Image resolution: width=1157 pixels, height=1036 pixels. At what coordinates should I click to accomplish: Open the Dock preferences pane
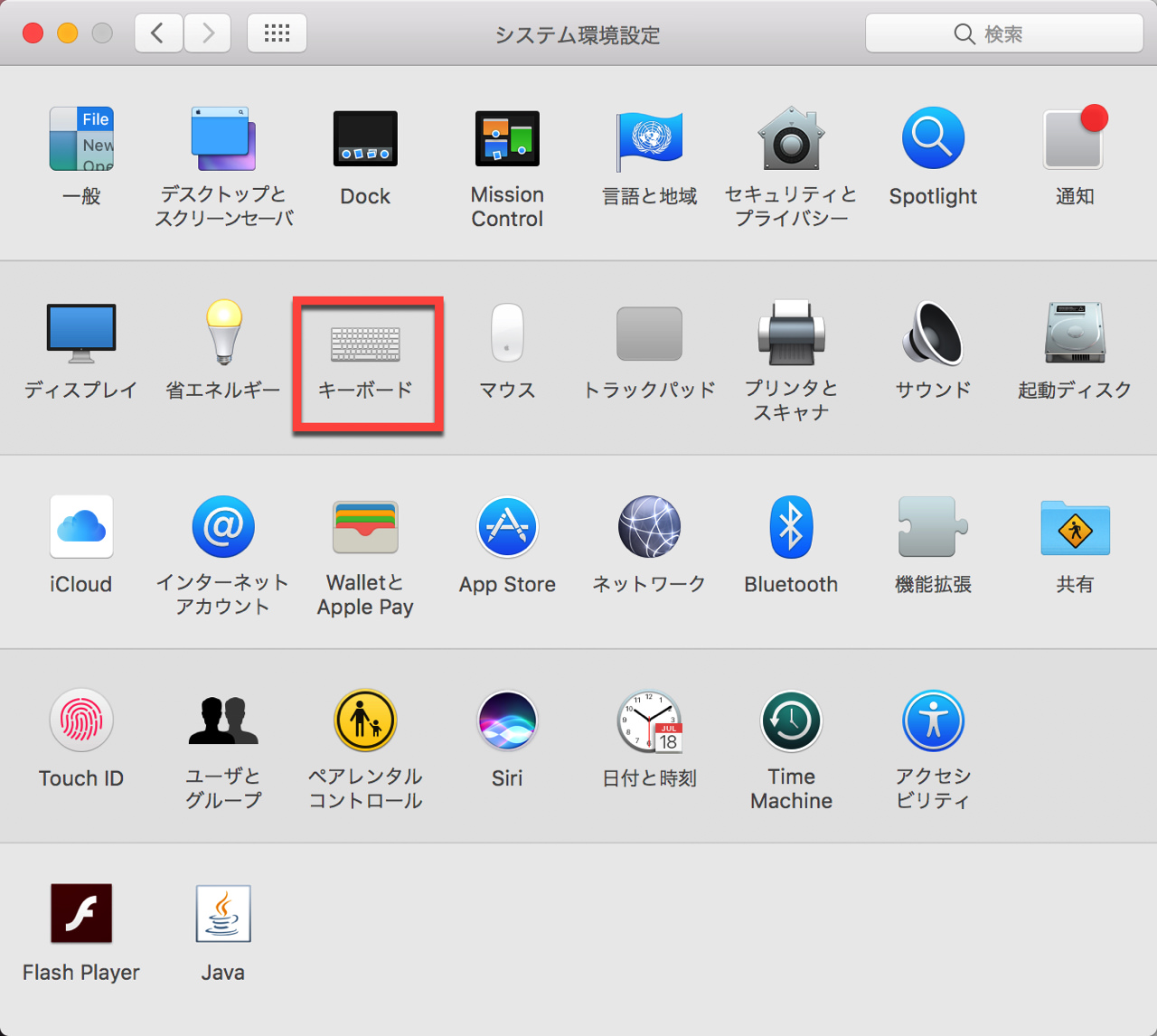point(365,139)
